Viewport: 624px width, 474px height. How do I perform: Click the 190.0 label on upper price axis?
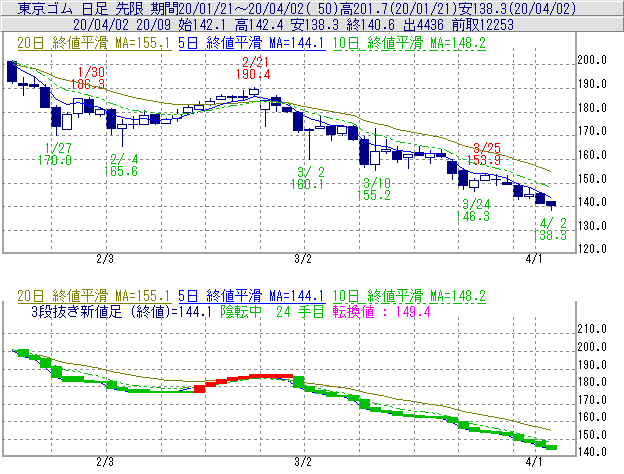coord(593,84)
